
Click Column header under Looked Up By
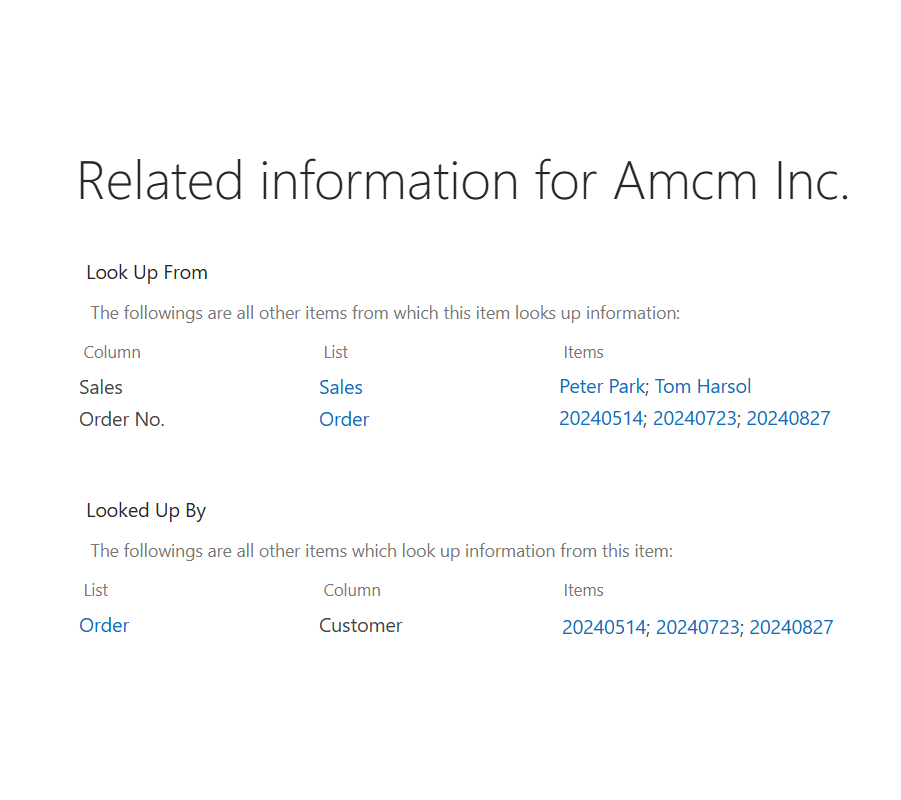click(x=352, y=590)
